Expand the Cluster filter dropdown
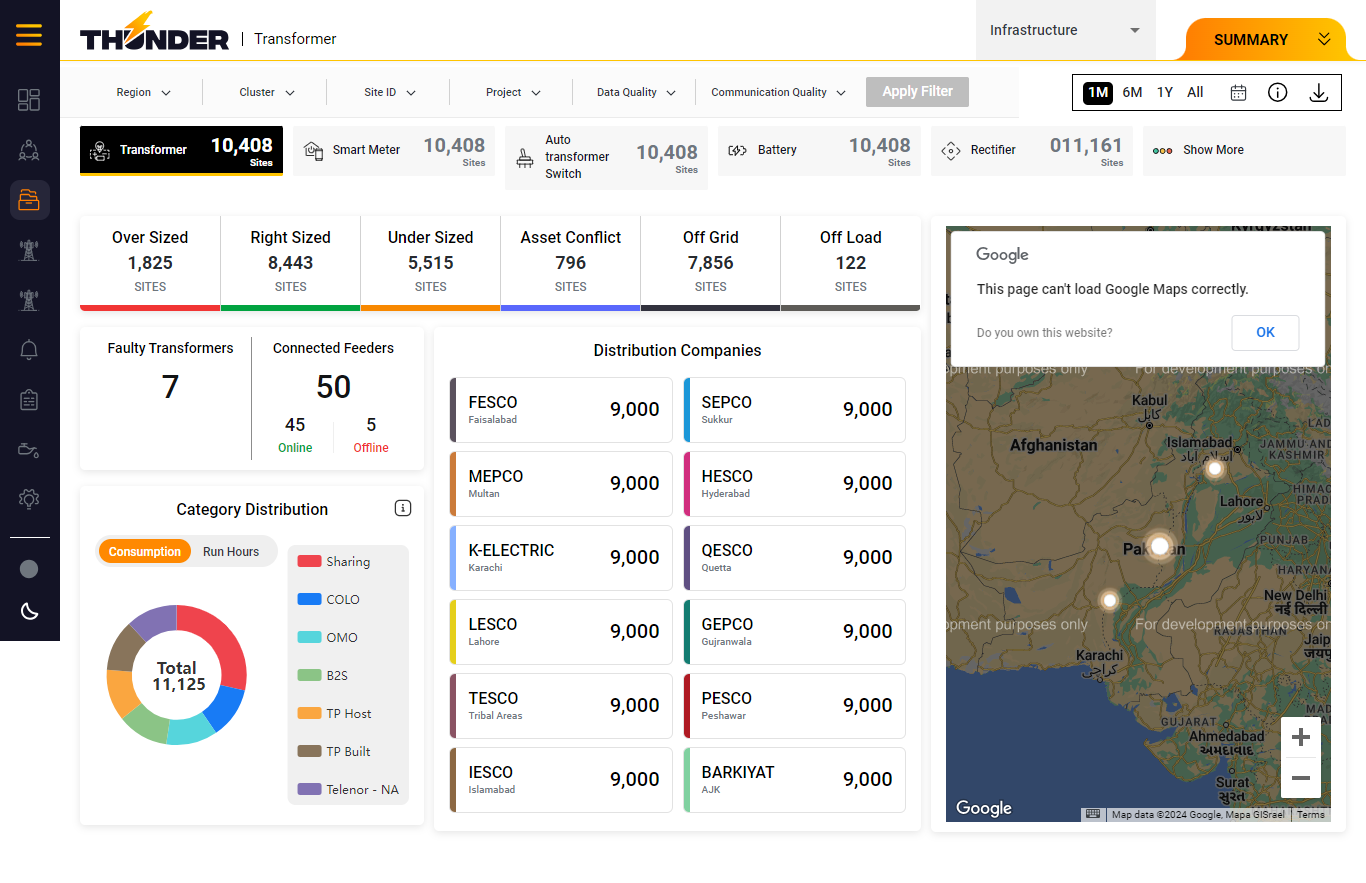The height and width of the screenshot is (883, 1366). (x=267, y=92)
